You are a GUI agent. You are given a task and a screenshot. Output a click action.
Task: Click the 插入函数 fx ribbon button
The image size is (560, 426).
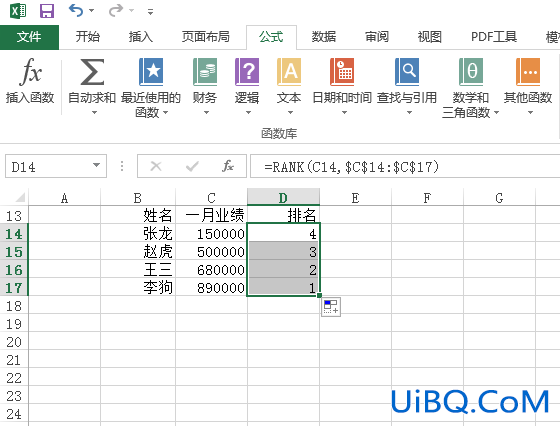coord(30,81)
